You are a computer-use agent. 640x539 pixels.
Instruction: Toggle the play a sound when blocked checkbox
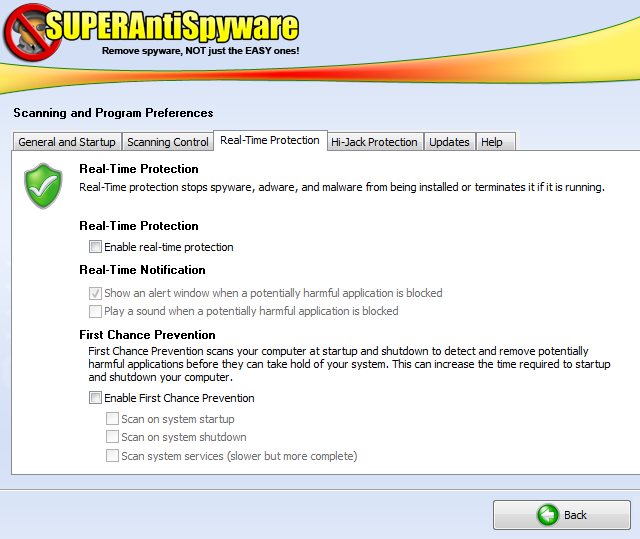point(95,312)
